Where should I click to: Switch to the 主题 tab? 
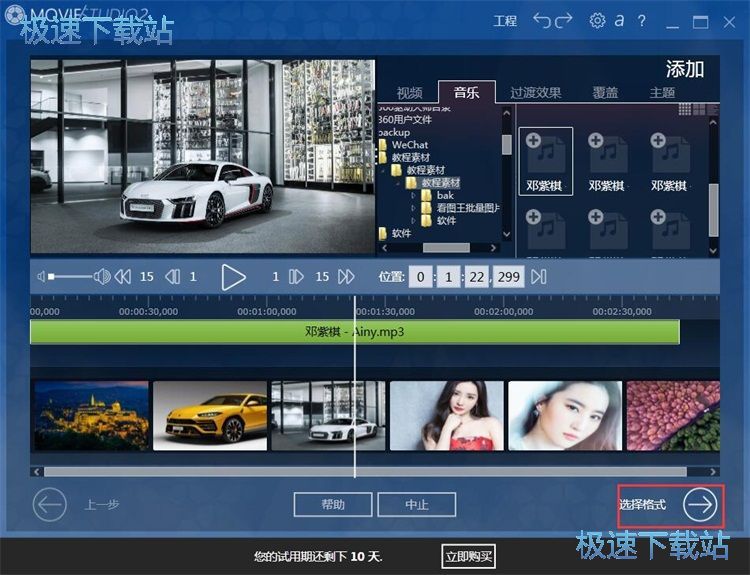[x=662, y=92]
